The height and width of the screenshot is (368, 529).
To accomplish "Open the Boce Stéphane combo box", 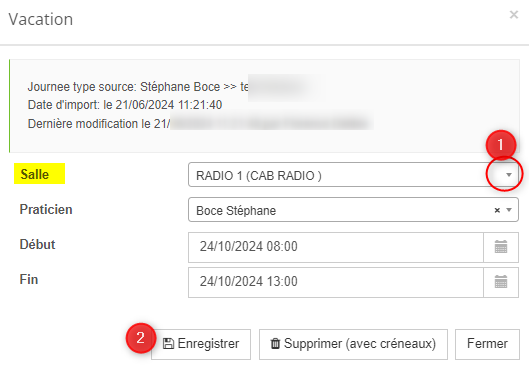I will click(x=353, y=210).
